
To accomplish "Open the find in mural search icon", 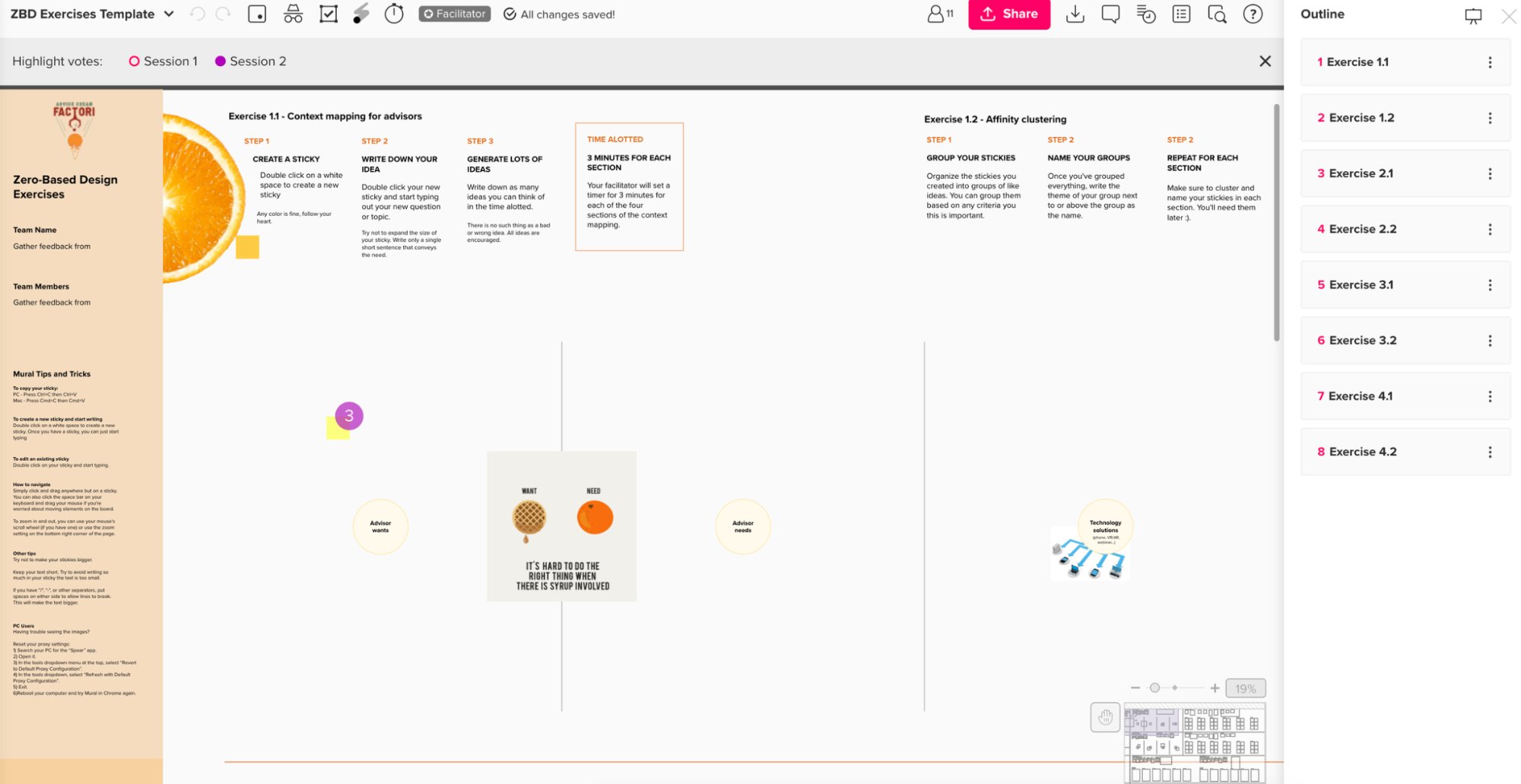I will [1217, 14].
